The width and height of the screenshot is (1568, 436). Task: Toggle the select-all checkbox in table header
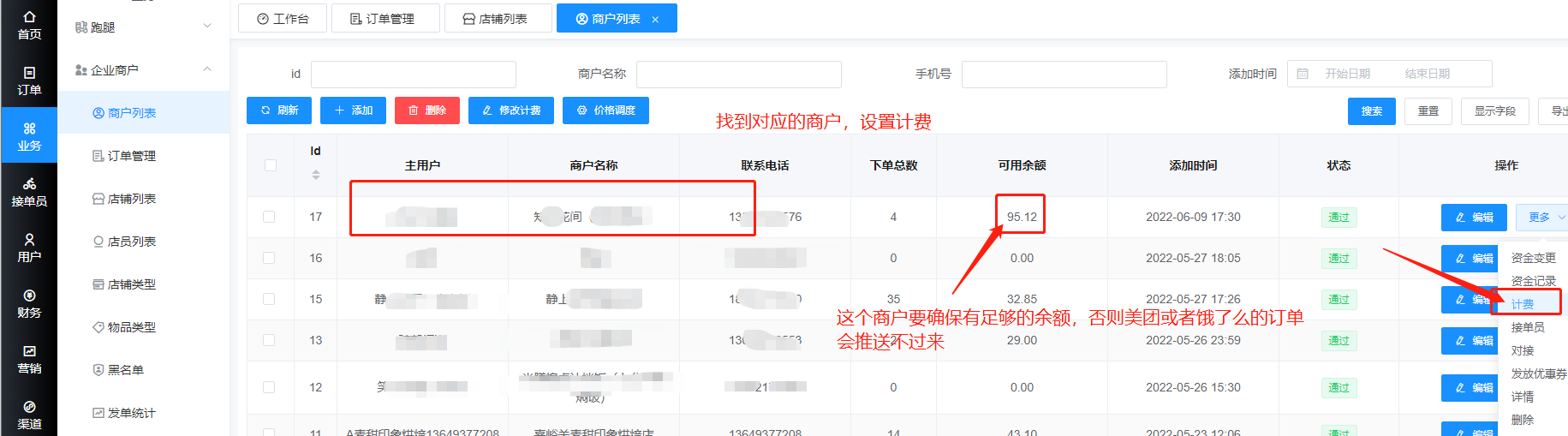tap(271, 165)
